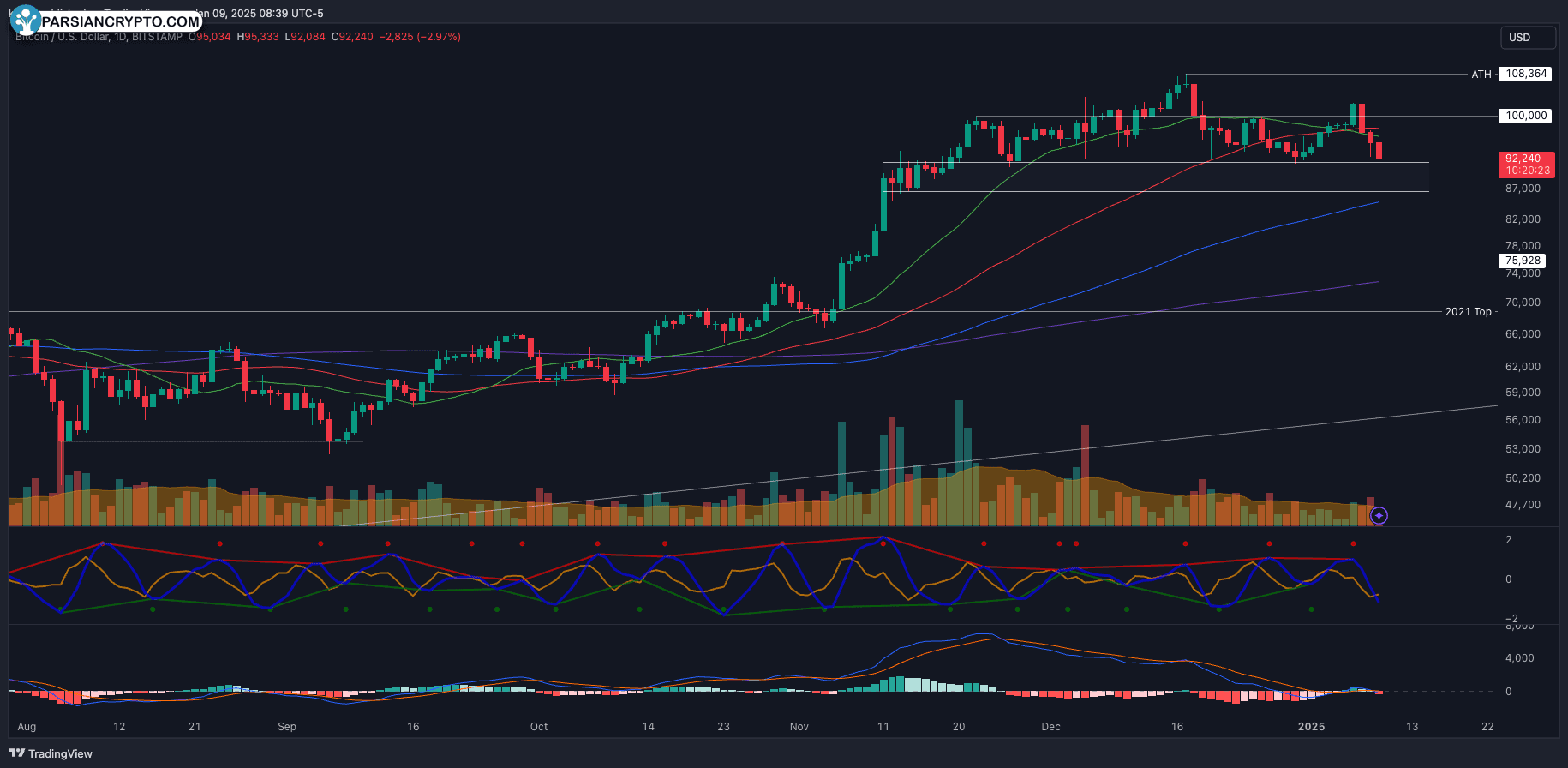Click the 66,000 price axis value
Image resolution: width=1568 pixels, height=768 pixels.
coord(1523,334)
